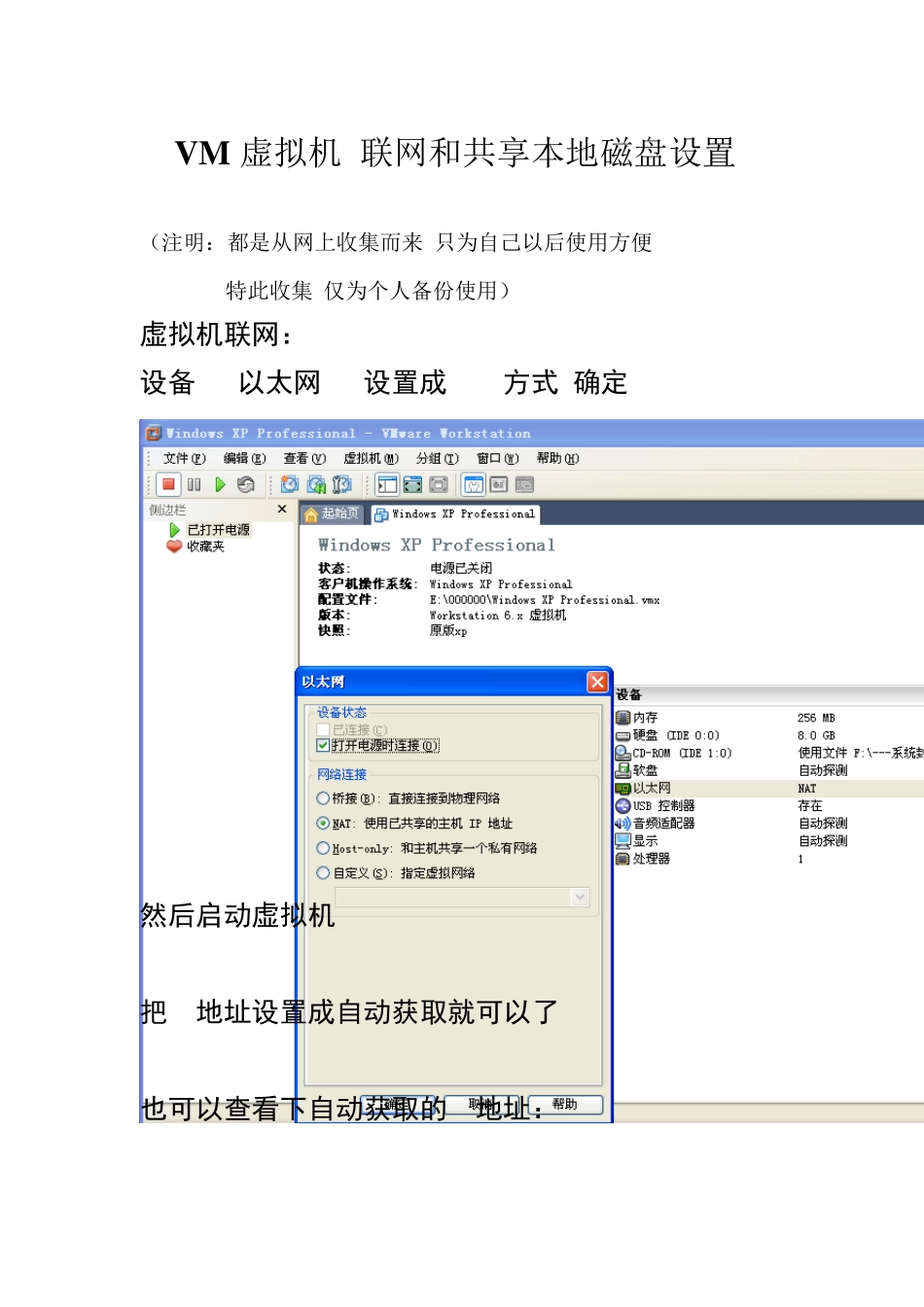Open the 虚拟机(M) menu
The height and width of the screenshot is (1307, 924).
click(x=372, y=458)
